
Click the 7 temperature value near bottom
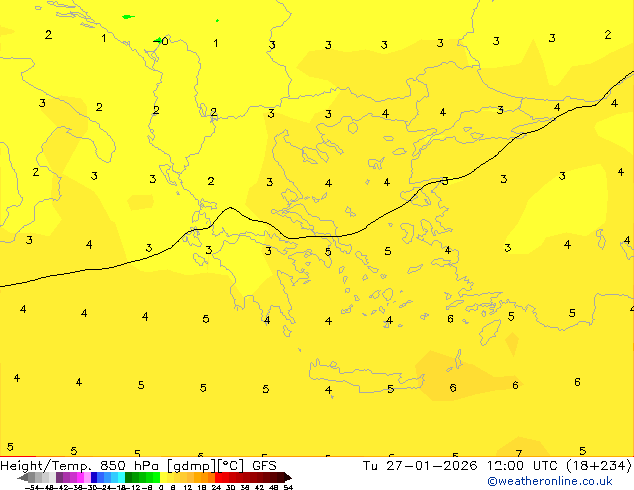click(518, 453)
